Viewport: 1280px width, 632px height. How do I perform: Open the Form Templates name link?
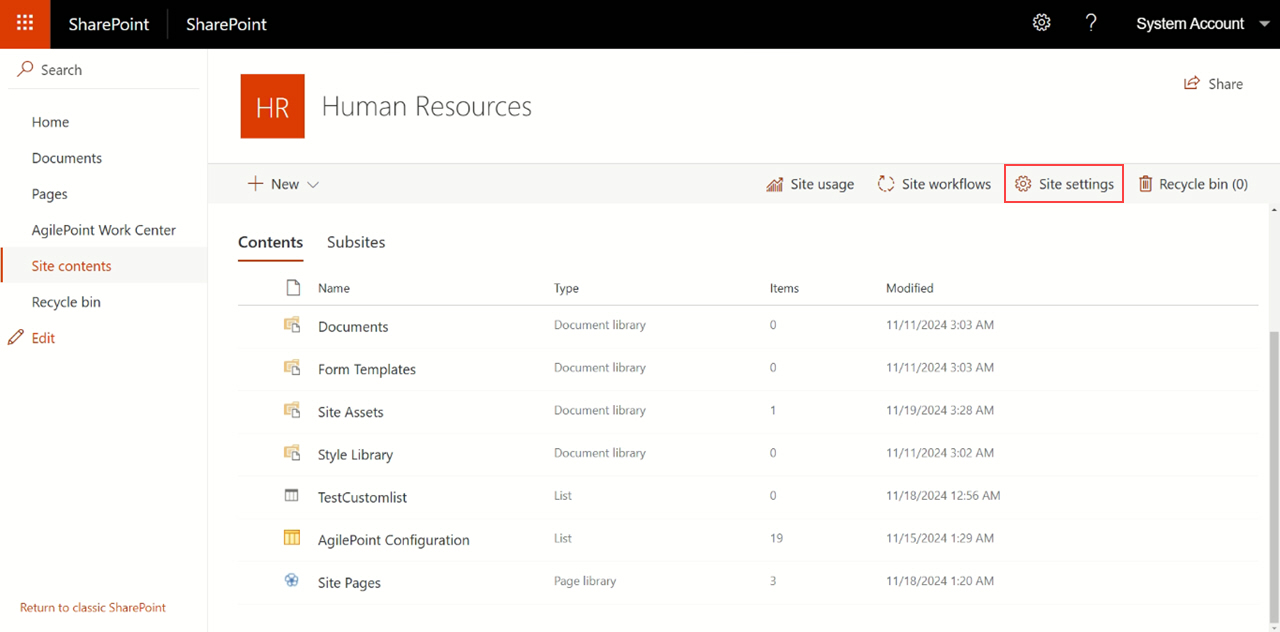(367, 369)
